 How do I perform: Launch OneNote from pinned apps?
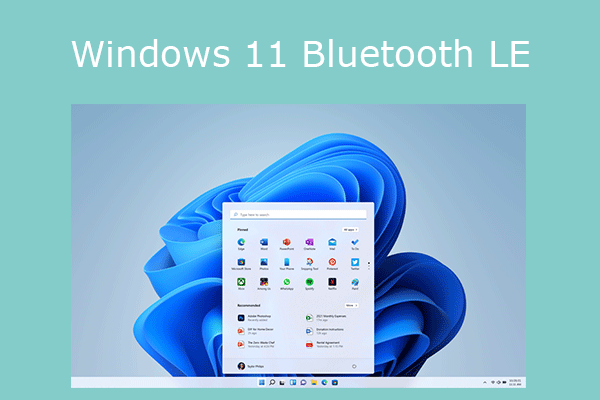[309, 242]
